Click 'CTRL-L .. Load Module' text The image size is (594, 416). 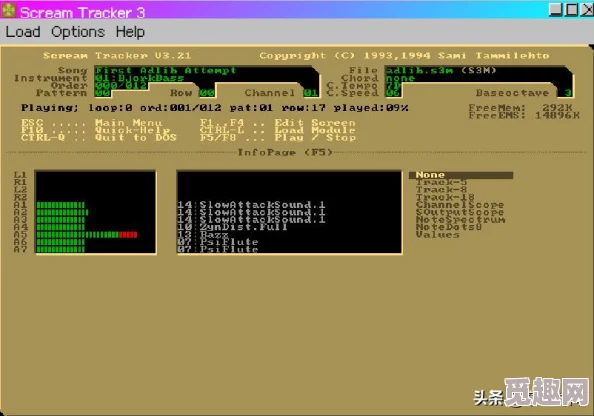pyautogui.click(x=278, y=130)
